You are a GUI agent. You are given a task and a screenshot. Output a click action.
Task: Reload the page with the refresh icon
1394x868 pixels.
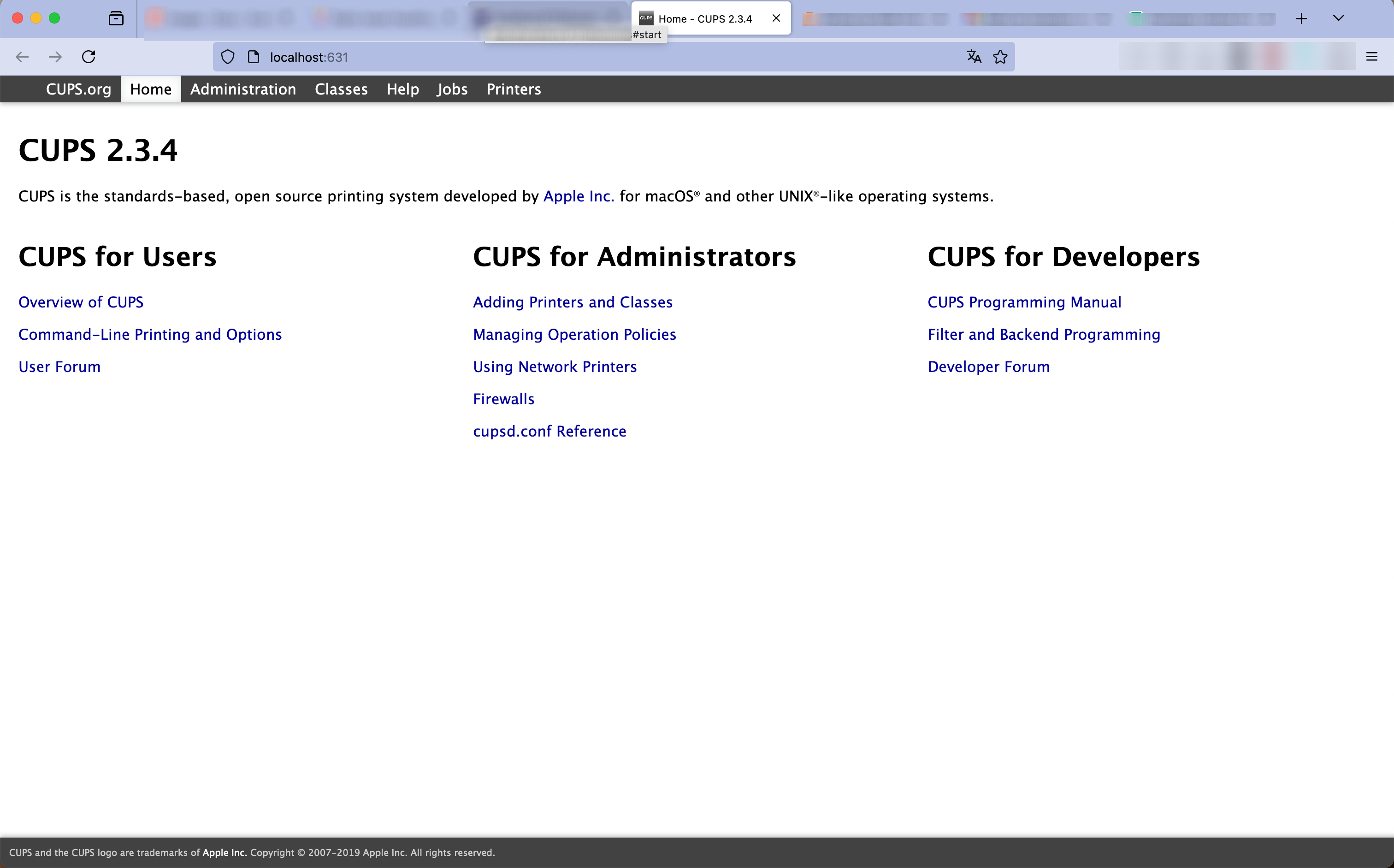89,57
